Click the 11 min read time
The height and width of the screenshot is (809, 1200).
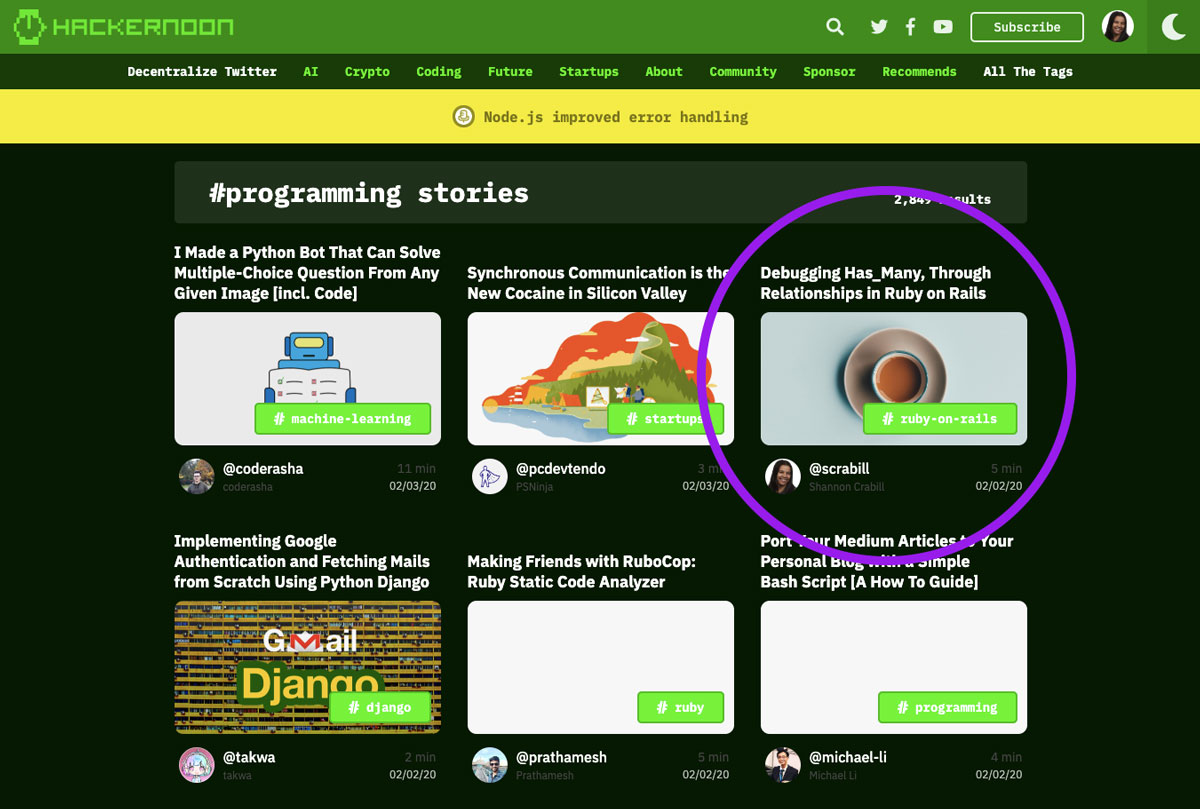tap(416, 468)
